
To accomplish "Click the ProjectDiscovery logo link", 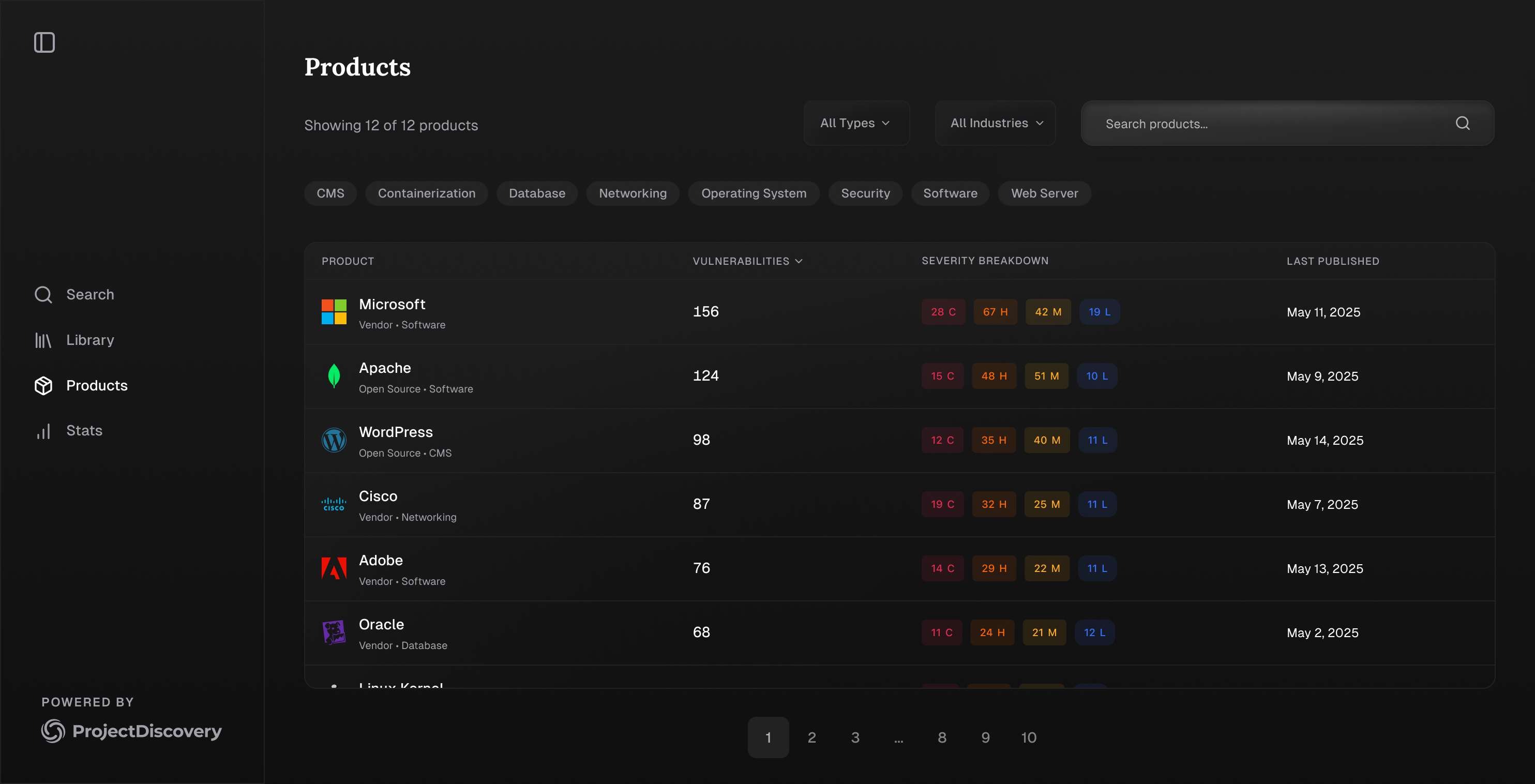I will click(x=131, y=730).
